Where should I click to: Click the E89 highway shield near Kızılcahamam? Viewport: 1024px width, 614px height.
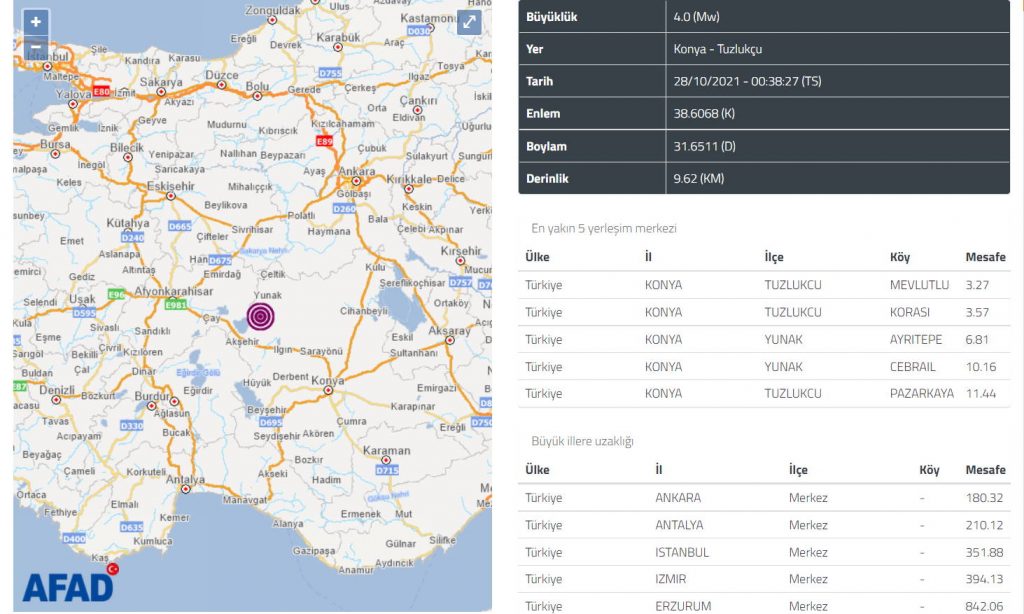[324, 142]
